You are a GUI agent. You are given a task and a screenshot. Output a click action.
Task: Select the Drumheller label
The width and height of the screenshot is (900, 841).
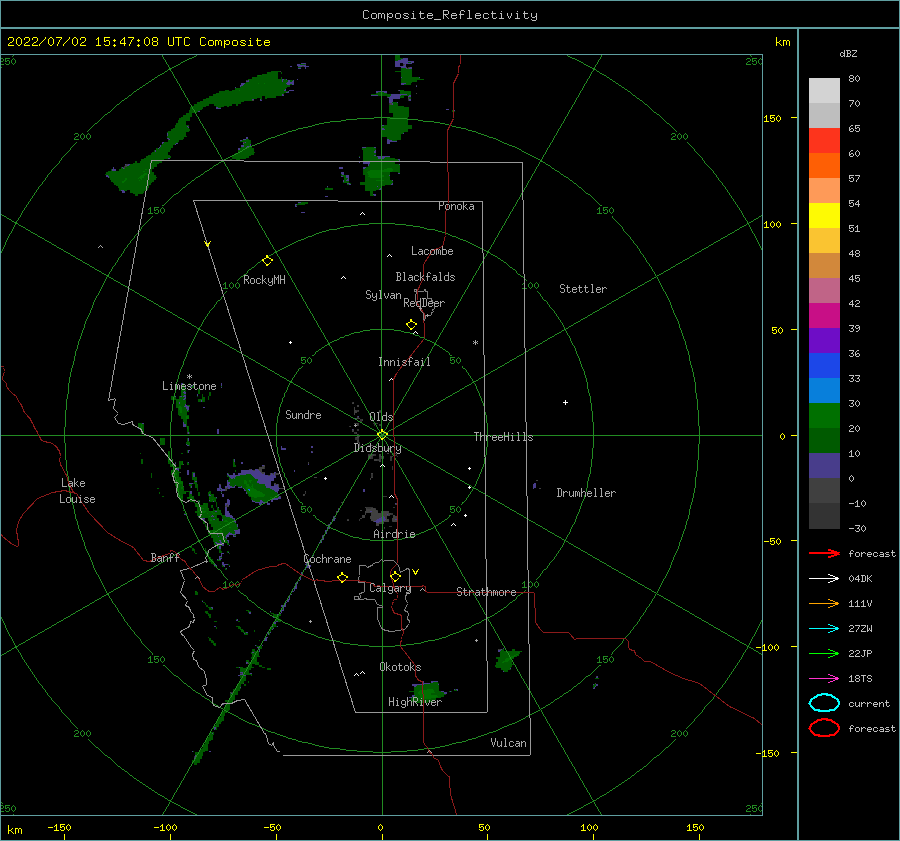tap(586, 493)
